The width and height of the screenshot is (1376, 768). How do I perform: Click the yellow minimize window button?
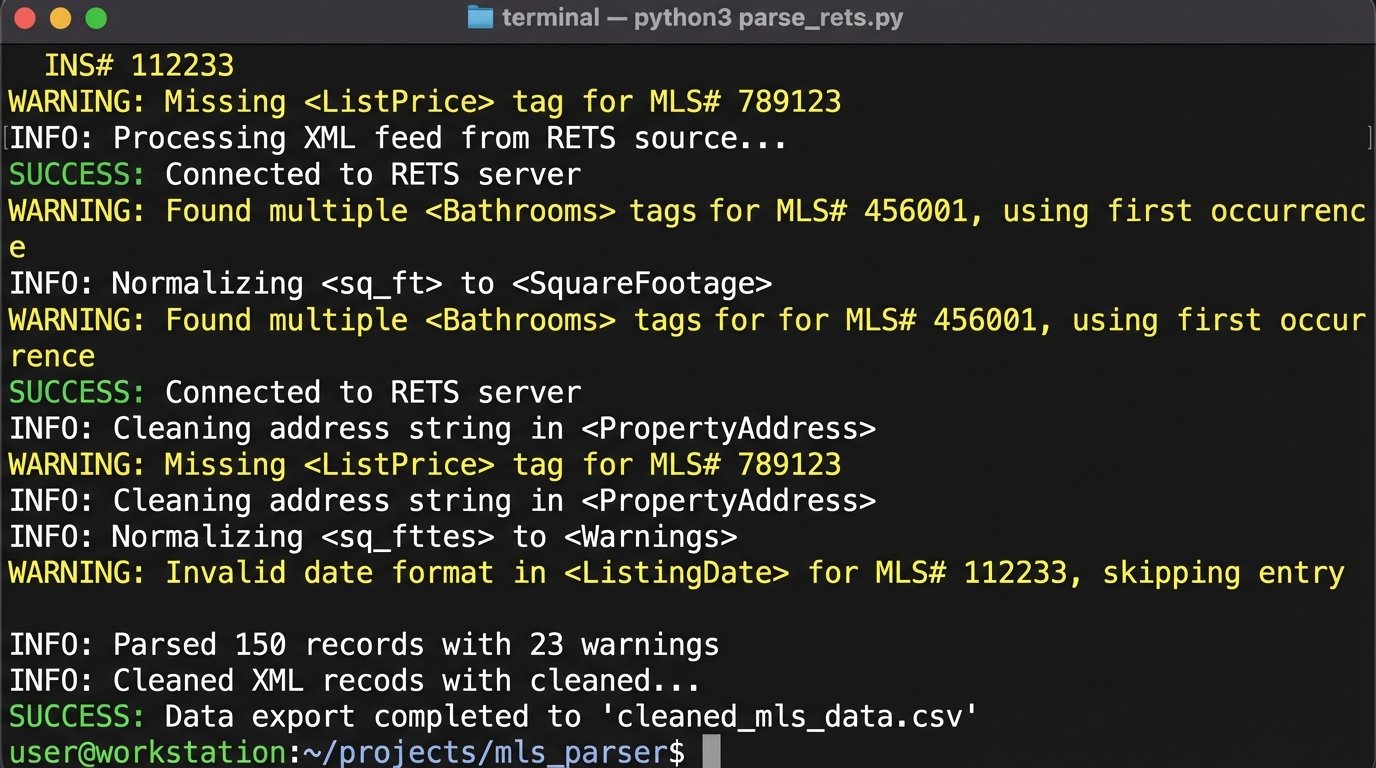click(x=60, y=18)
